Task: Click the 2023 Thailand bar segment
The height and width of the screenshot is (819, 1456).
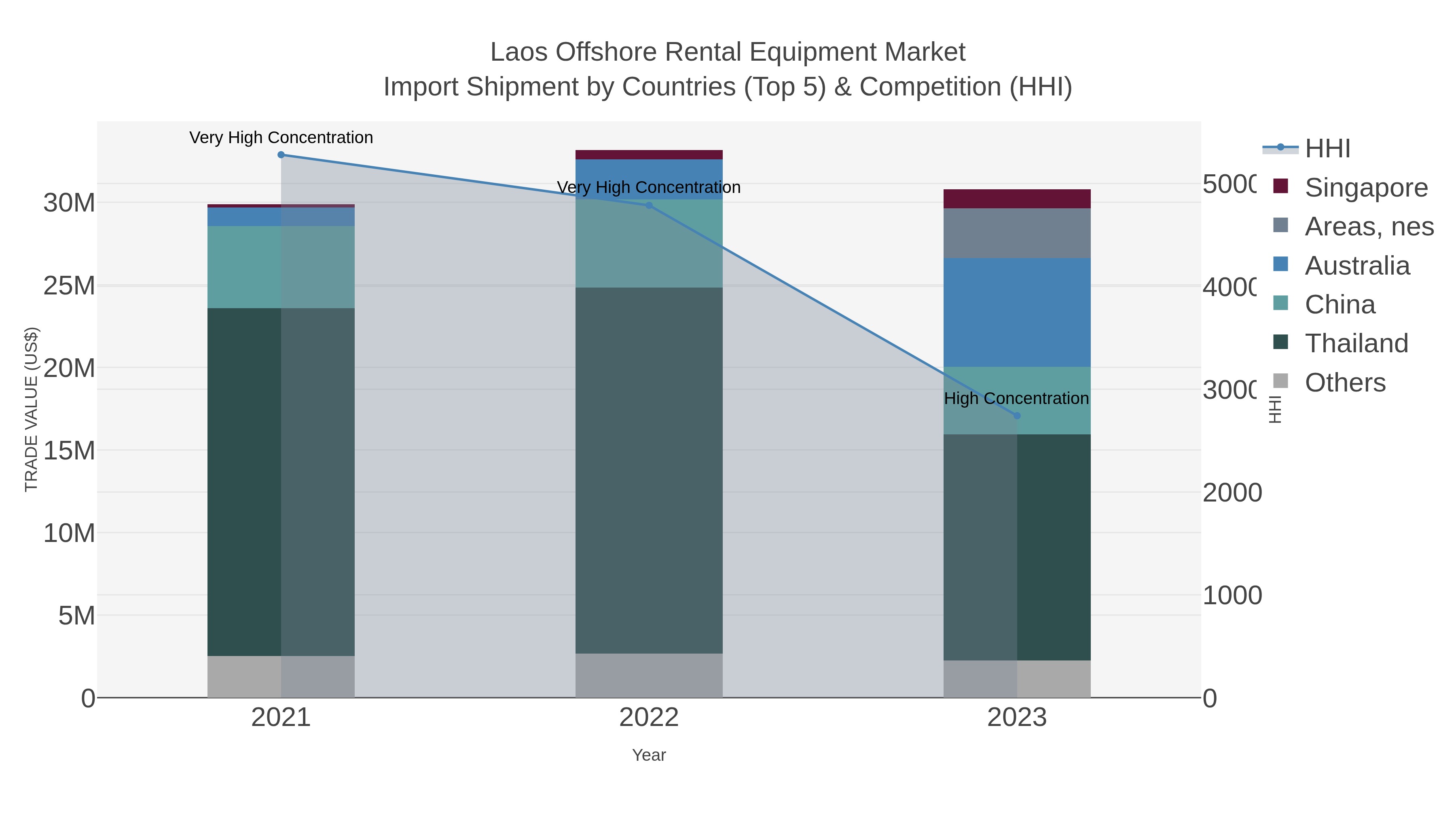Action: (x=1017, y=548)
